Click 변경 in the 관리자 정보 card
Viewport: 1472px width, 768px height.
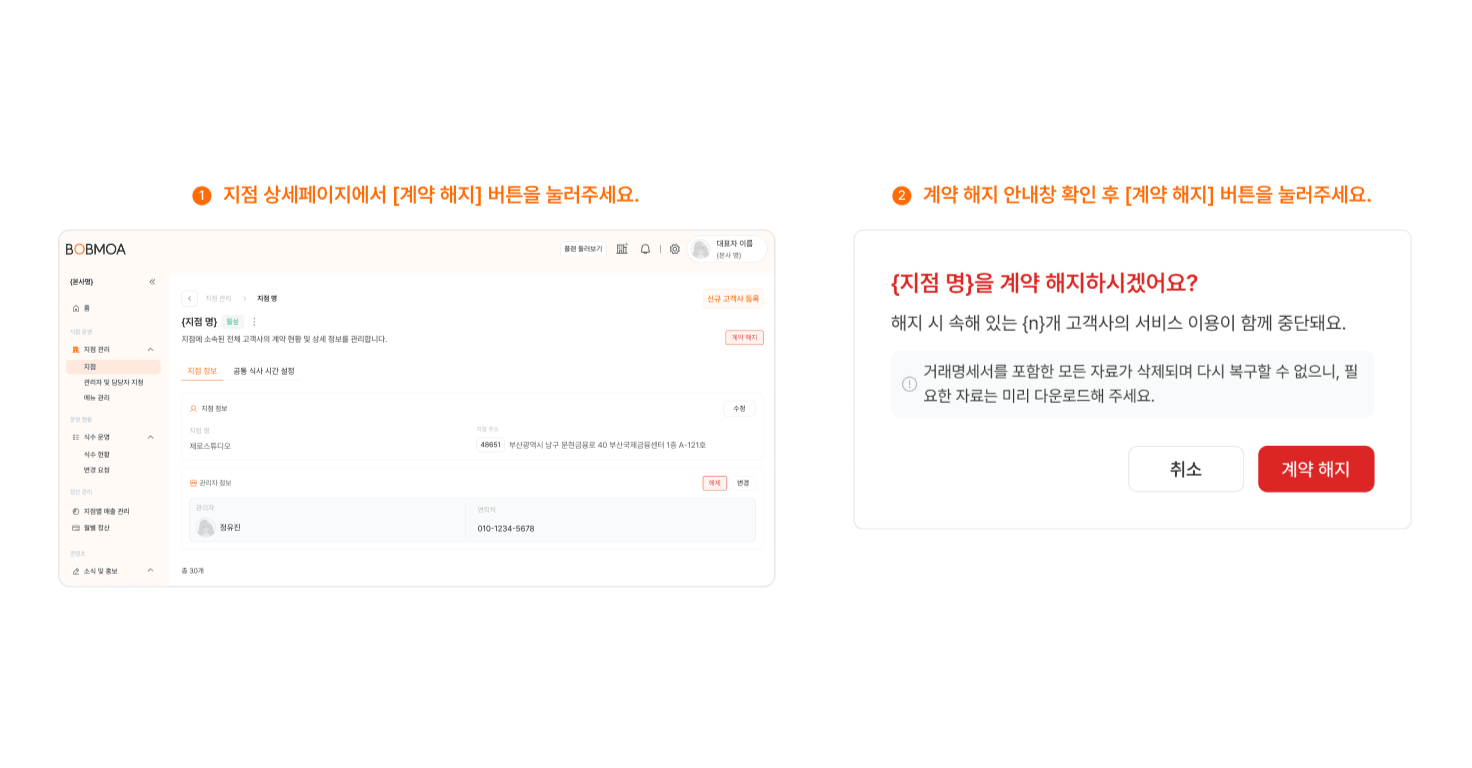pos(743,483)
